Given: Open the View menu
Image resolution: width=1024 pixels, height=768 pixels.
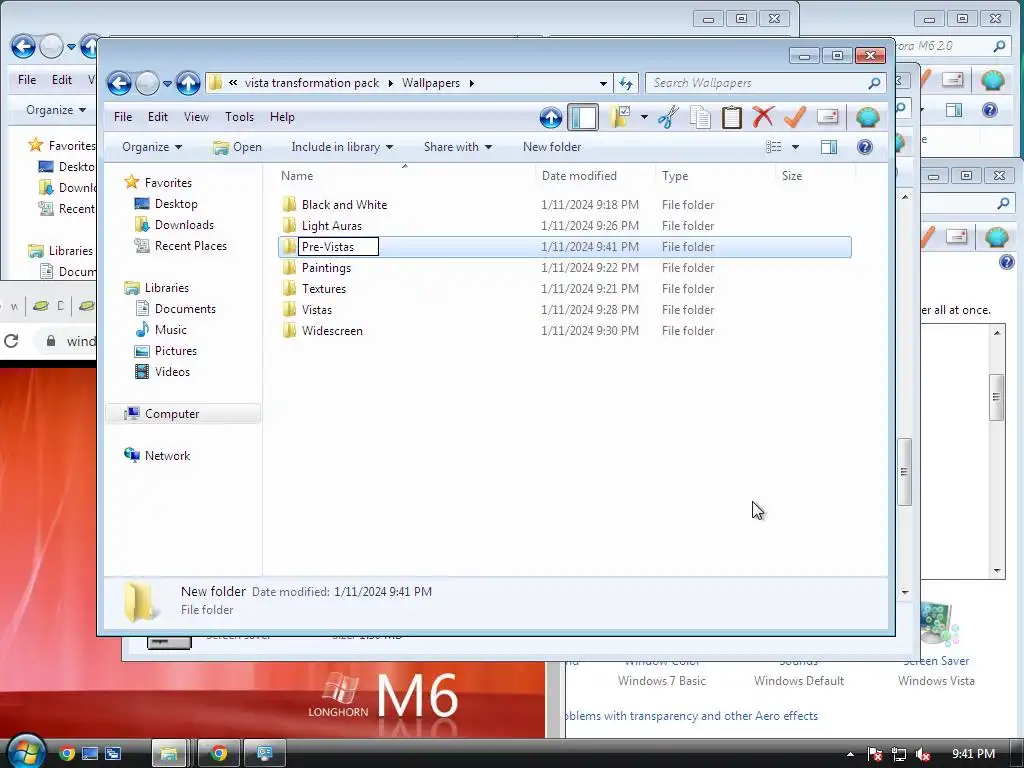Looking at the screenshot, I should (x=196, y=117).
